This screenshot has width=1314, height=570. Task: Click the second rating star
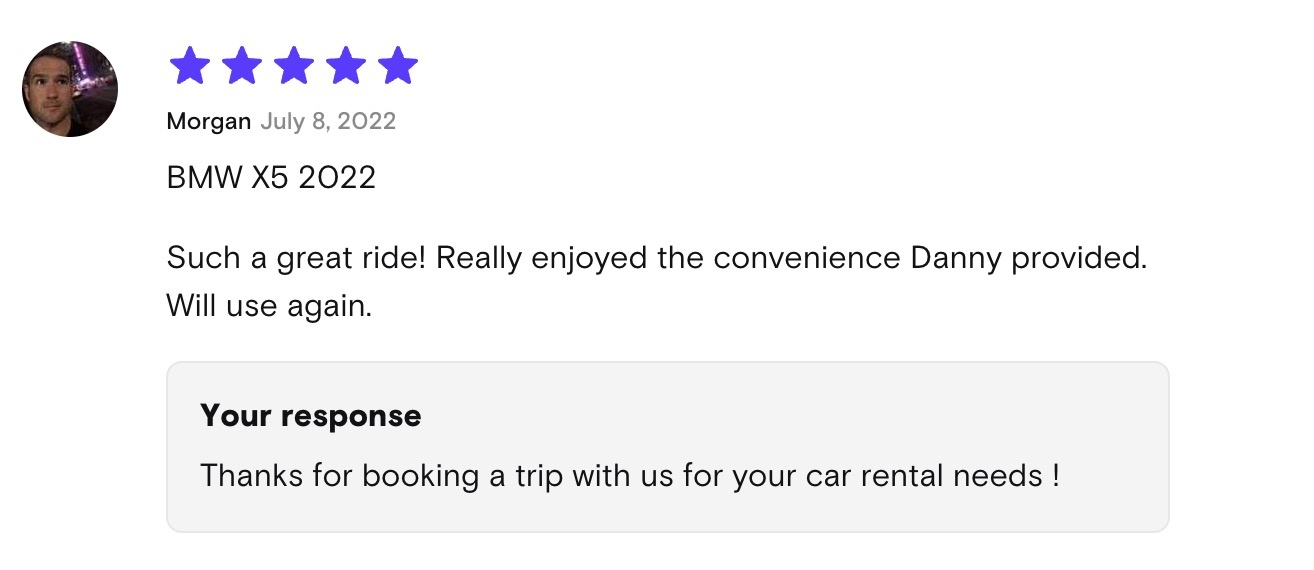[242, 66]
